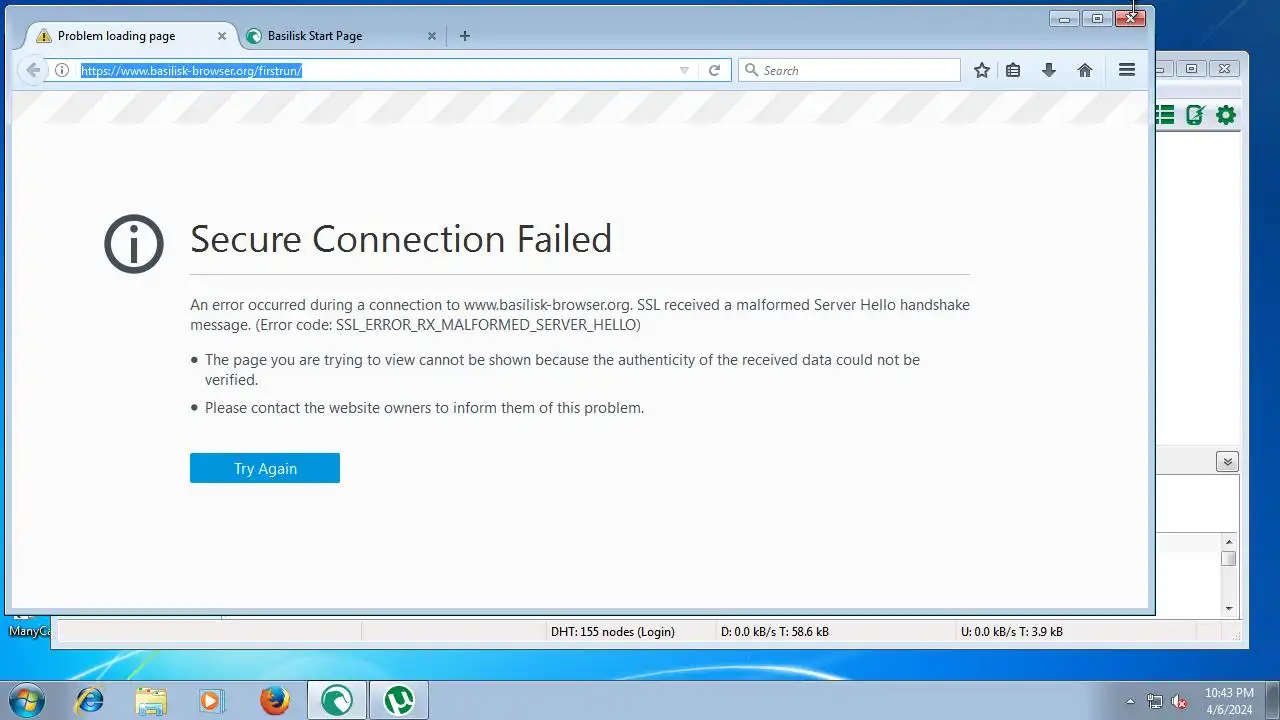
Task: Show site information icon in address bar
Action: [62, 70]
